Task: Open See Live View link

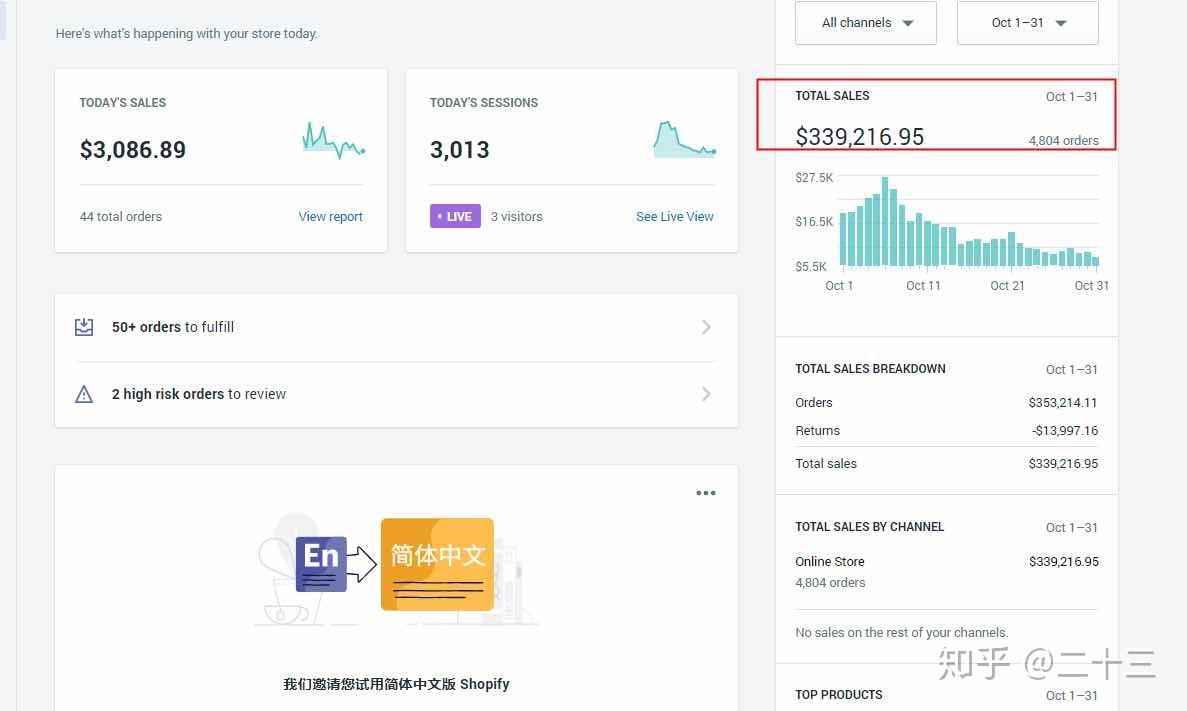Action: click(x=675, y=217)
